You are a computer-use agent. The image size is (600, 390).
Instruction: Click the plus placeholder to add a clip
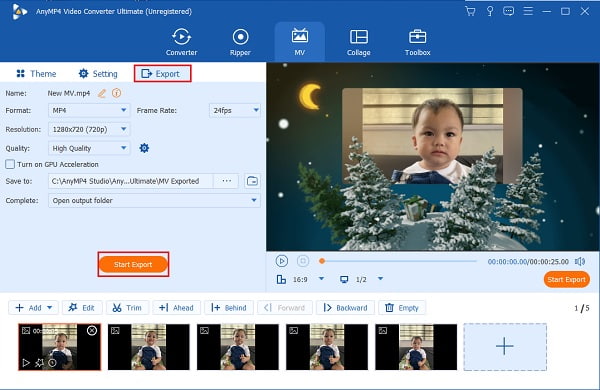pyautogui.click(x=505, y=347)
